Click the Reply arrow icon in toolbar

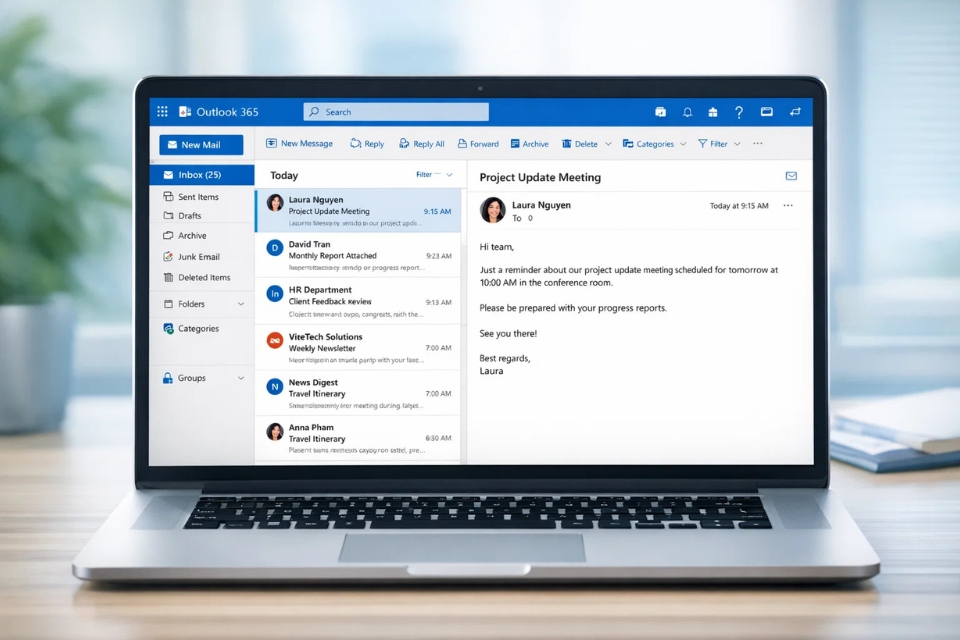tap(356, 144)
